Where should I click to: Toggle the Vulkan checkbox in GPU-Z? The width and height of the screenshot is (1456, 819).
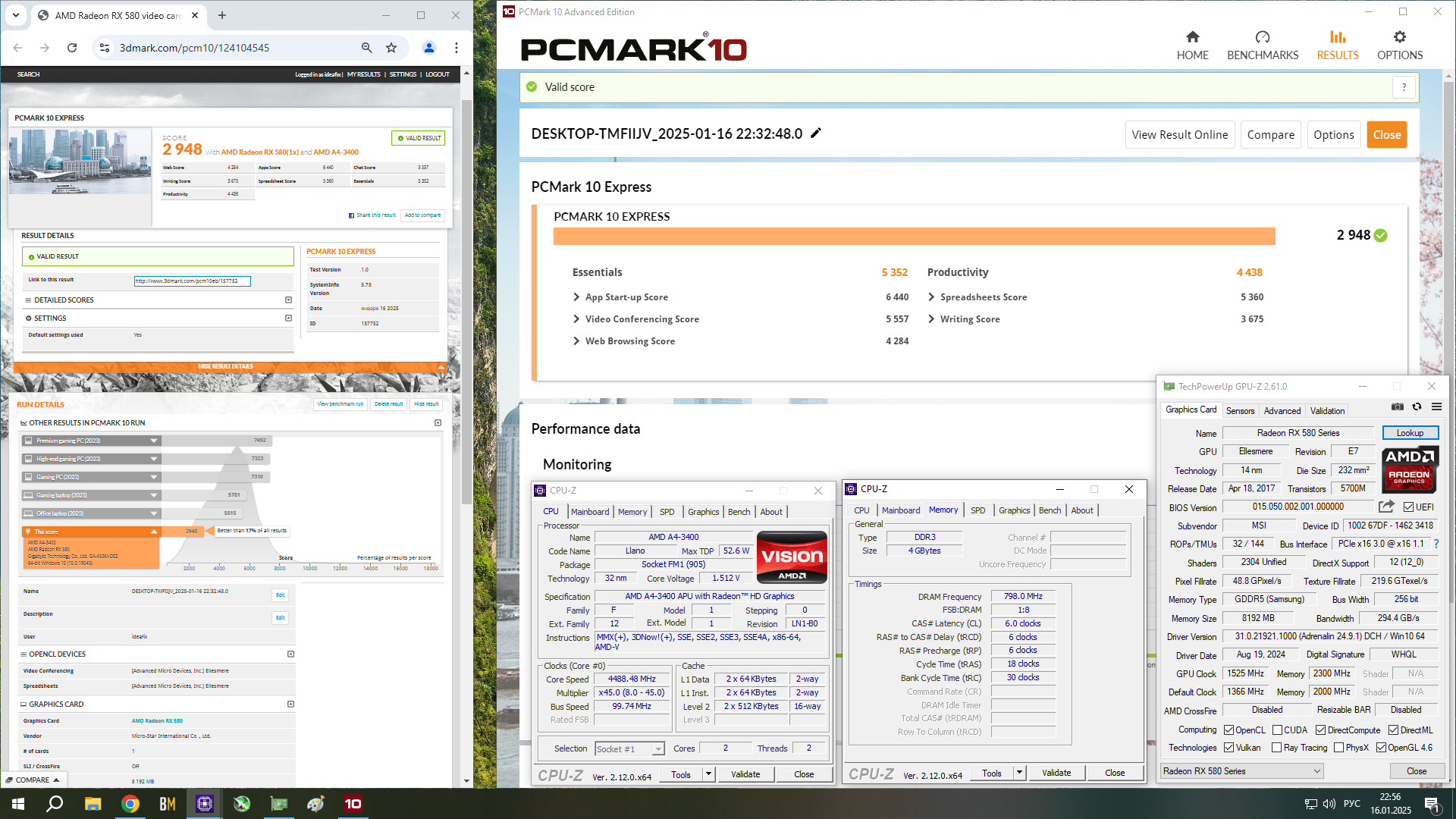coord(1228,748)
